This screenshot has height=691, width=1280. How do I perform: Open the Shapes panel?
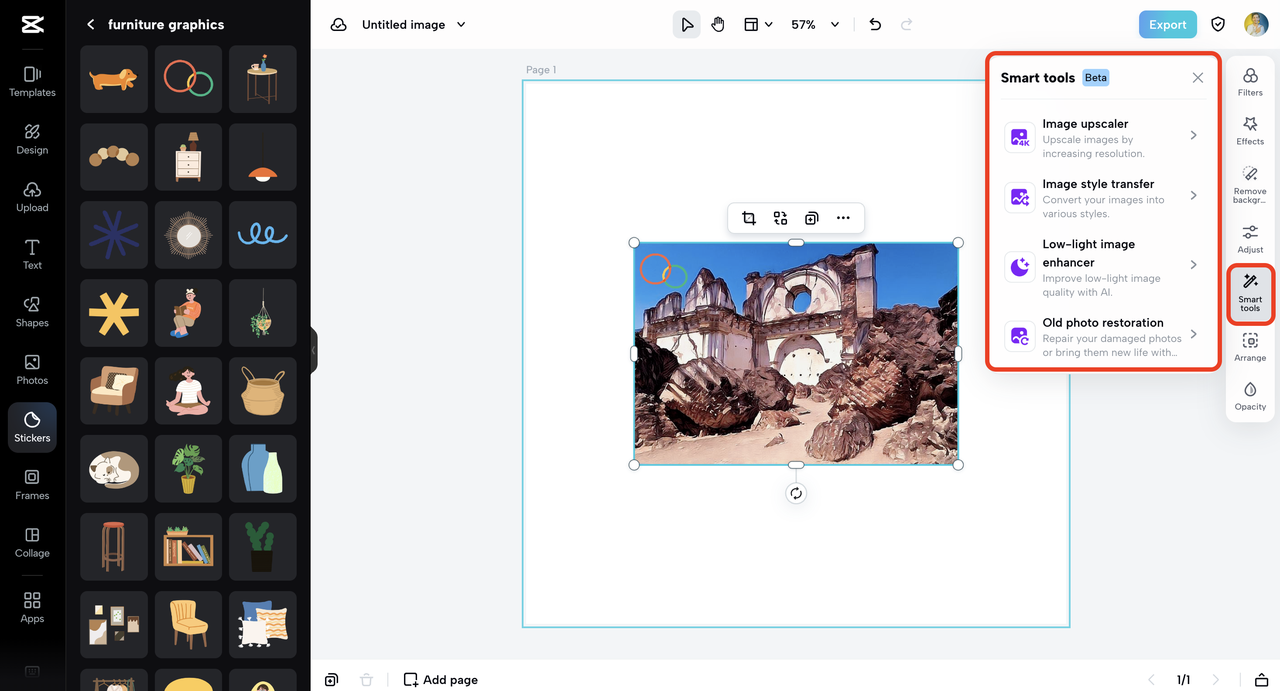tap(32, 312)
